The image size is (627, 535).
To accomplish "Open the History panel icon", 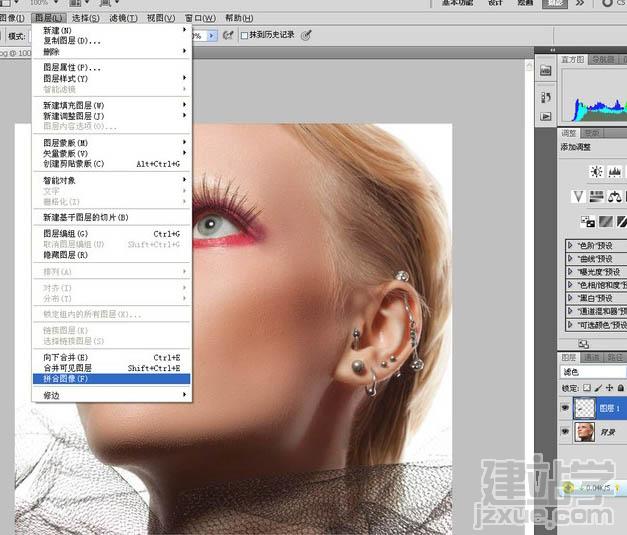I will [546, 97].
